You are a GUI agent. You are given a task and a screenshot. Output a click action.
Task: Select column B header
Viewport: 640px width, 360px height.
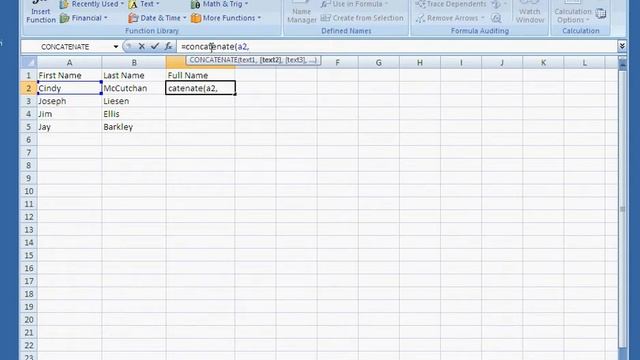pos(134,62)
